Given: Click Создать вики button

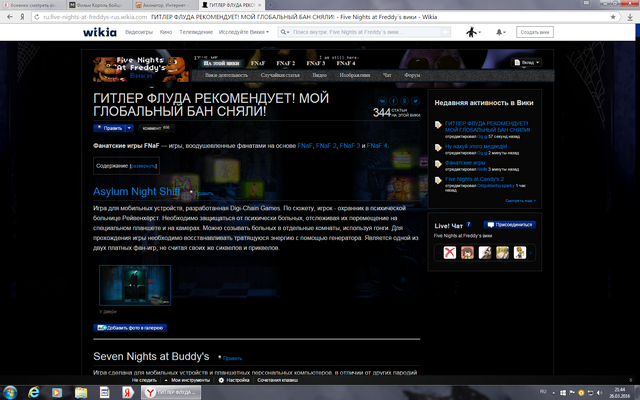Looking at the screenshot, I should [x=535, y=32].
